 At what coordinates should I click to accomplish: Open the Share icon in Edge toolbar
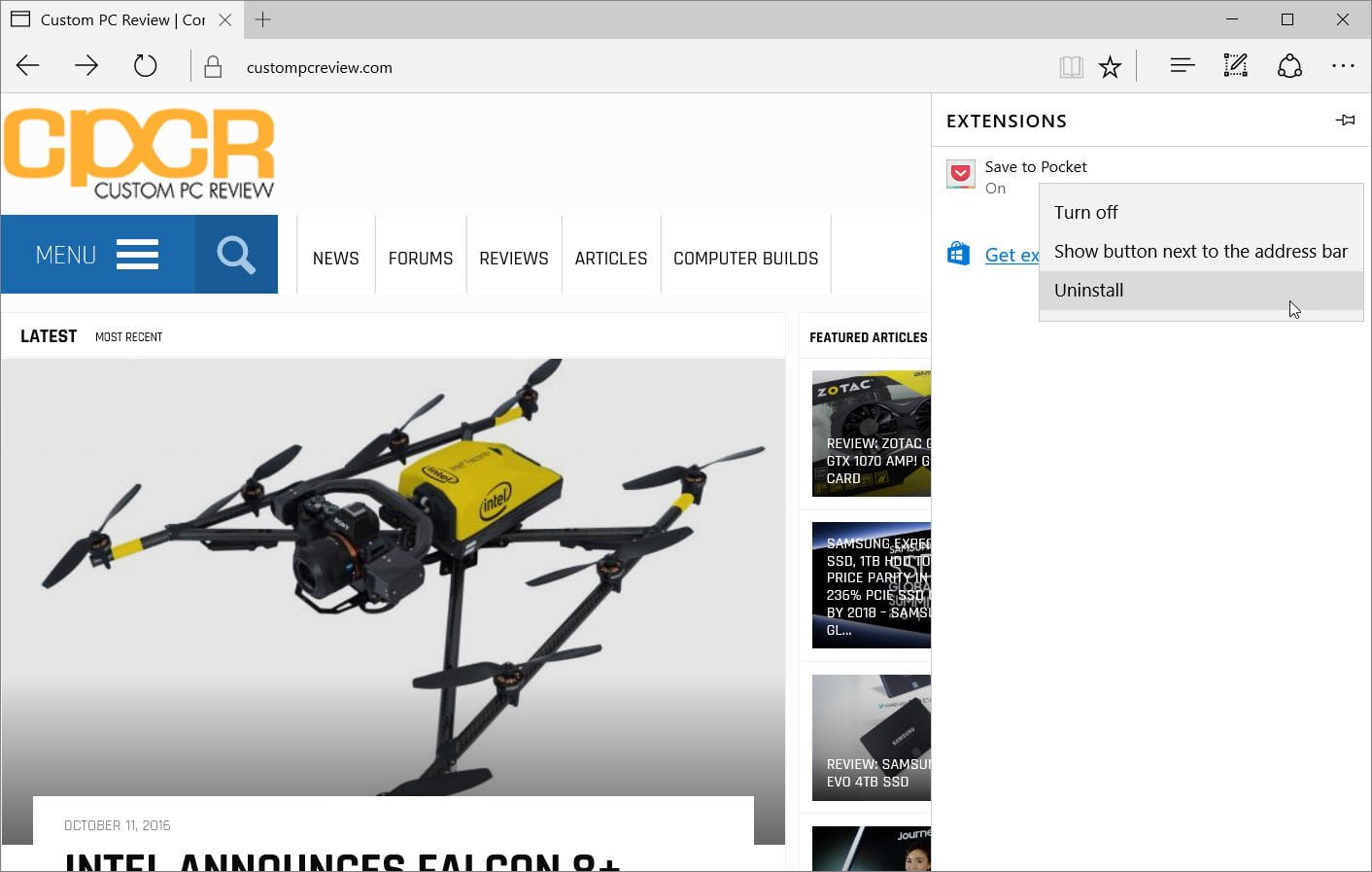tap(1289, 65)
